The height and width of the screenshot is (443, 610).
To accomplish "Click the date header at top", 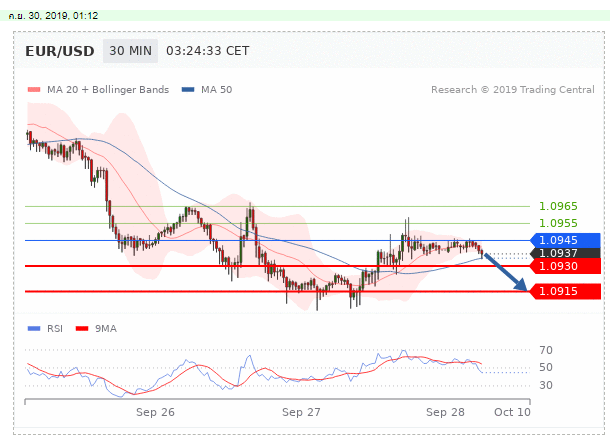I will pyautogui.click(x=53, y=16).
